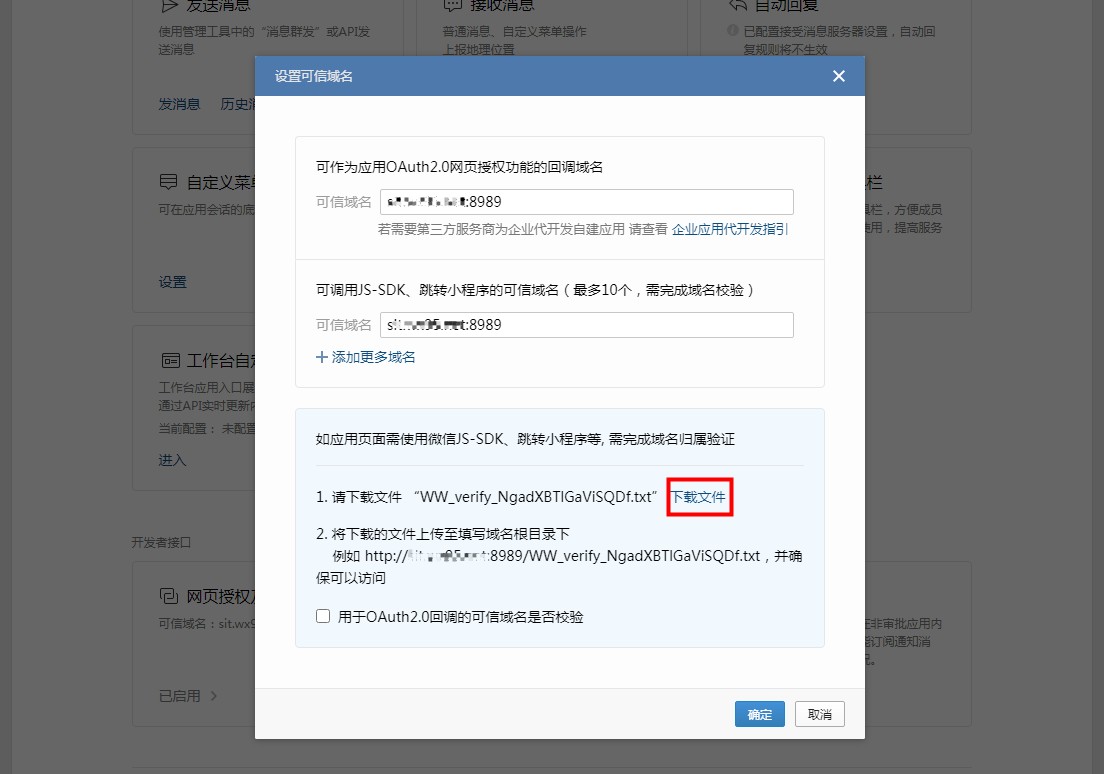Click the 网页授权 icon

(168, 597)
